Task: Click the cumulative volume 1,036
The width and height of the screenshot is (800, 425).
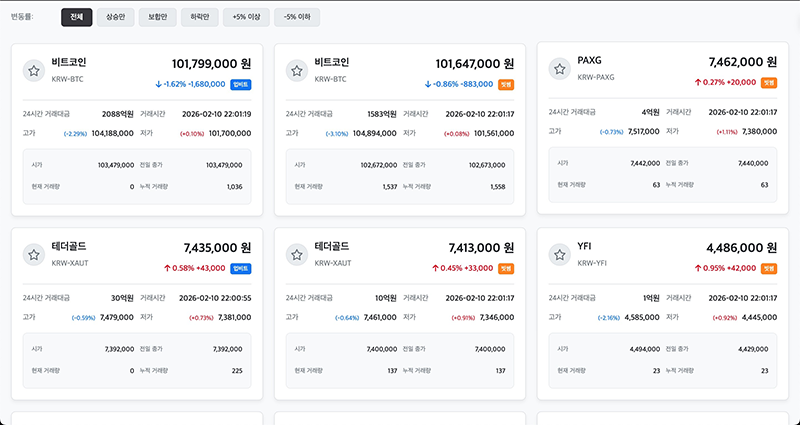Action: [x=235, y=187]
